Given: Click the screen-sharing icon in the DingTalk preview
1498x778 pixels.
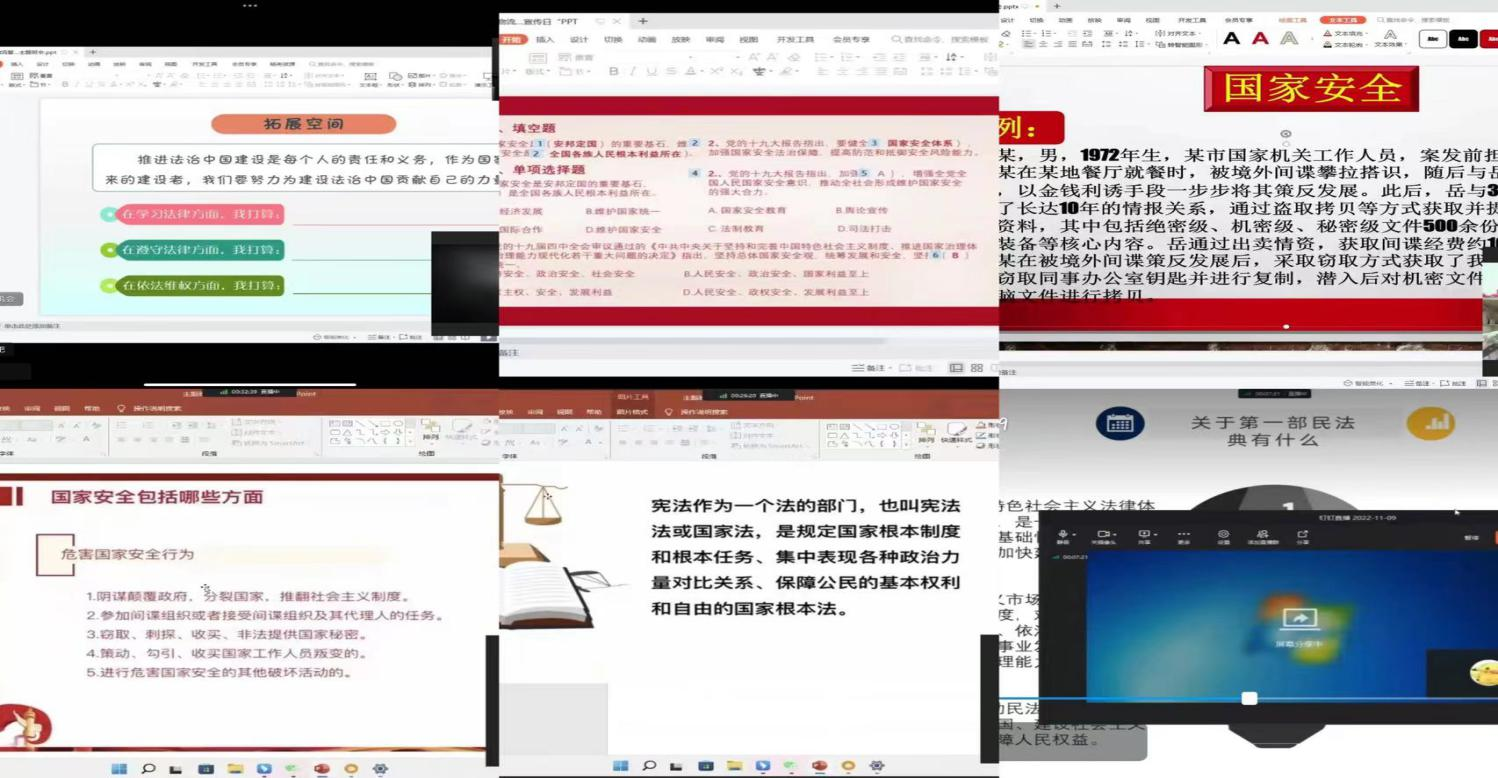Looking at the screenshot, I should pyautogui.click(x=1299, y=620).
